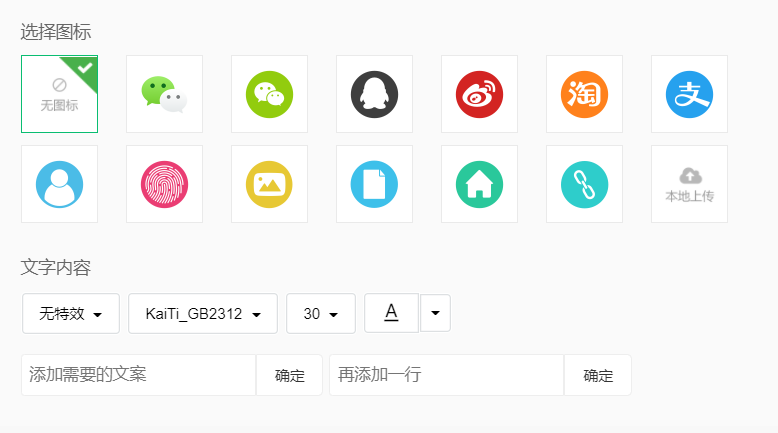The image size is (778, 433).
Task: Confirm first text line with 确定
Action: 290,375
